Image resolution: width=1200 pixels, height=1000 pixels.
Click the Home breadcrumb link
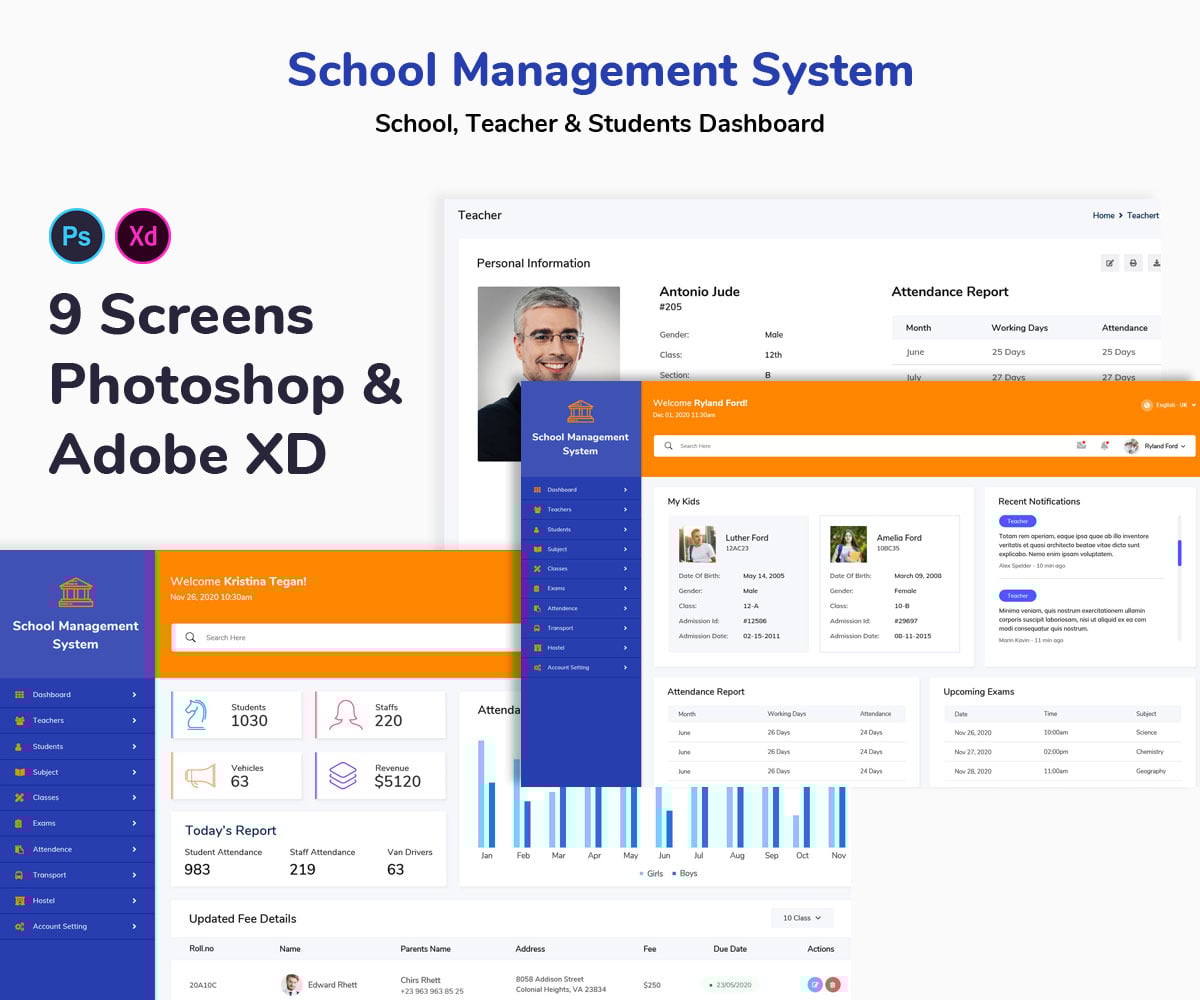coord(1104,215)
